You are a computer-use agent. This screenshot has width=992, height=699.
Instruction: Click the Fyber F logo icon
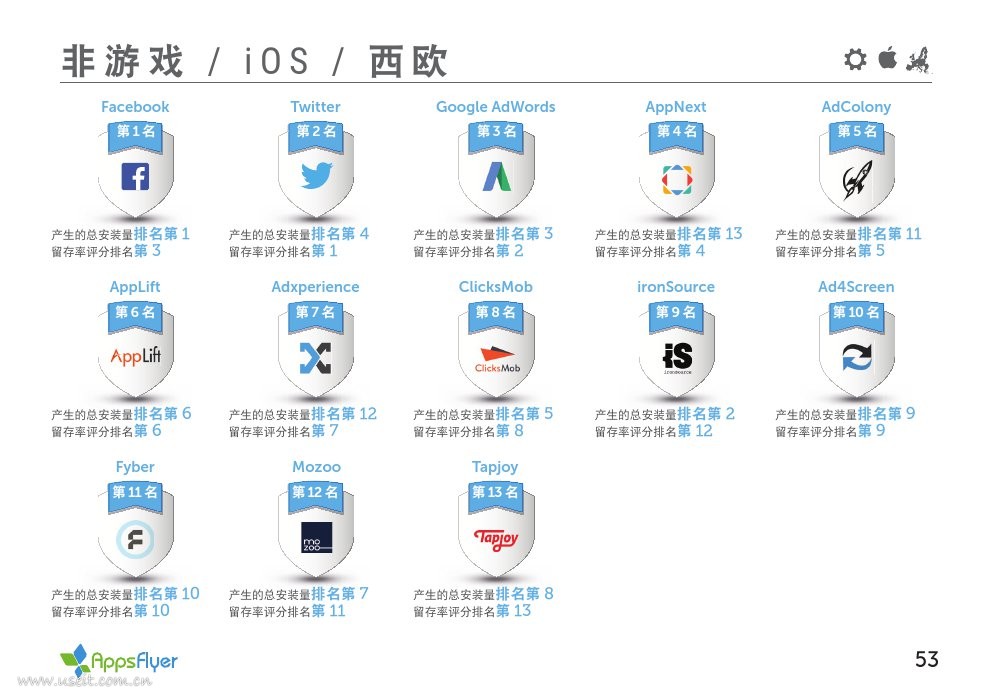(x=135, y=539)
